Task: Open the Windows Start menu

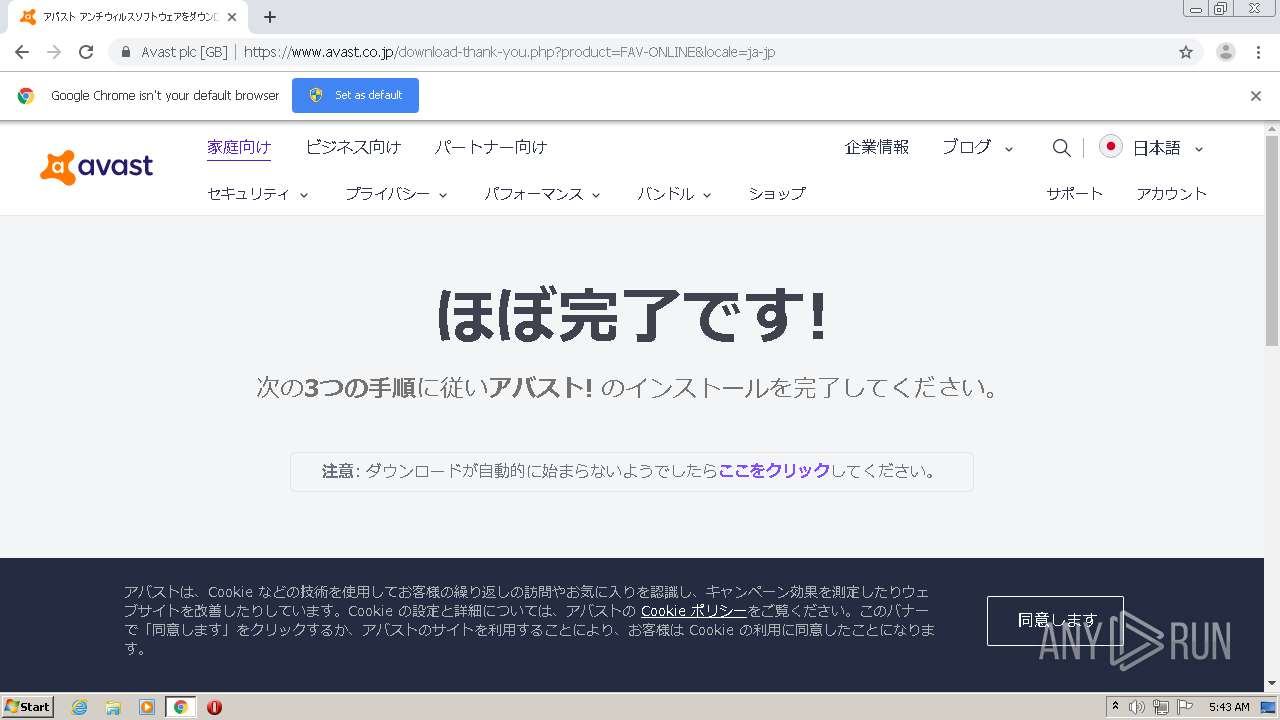Action: (x=27, y=707)
